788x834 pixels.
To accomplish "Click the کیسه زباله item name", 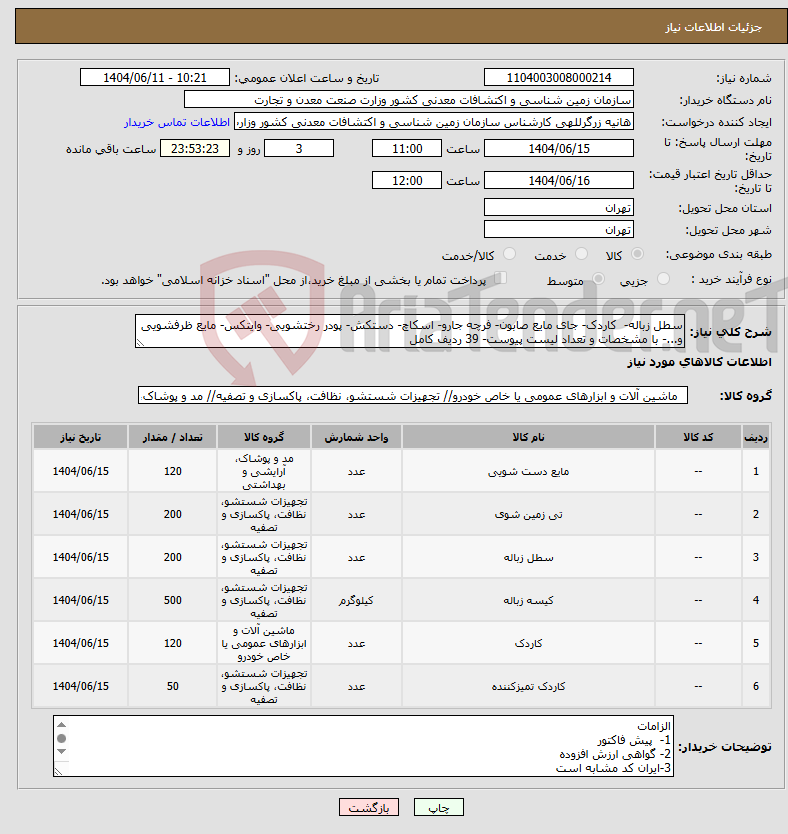I will (x=529, y=600).
